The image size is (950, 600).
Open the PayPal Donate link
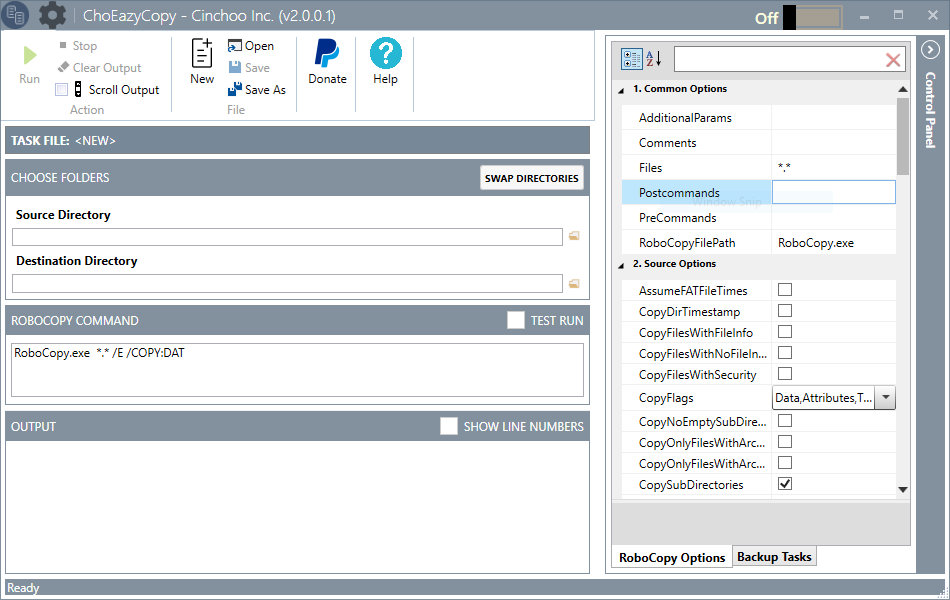[327, 61]
